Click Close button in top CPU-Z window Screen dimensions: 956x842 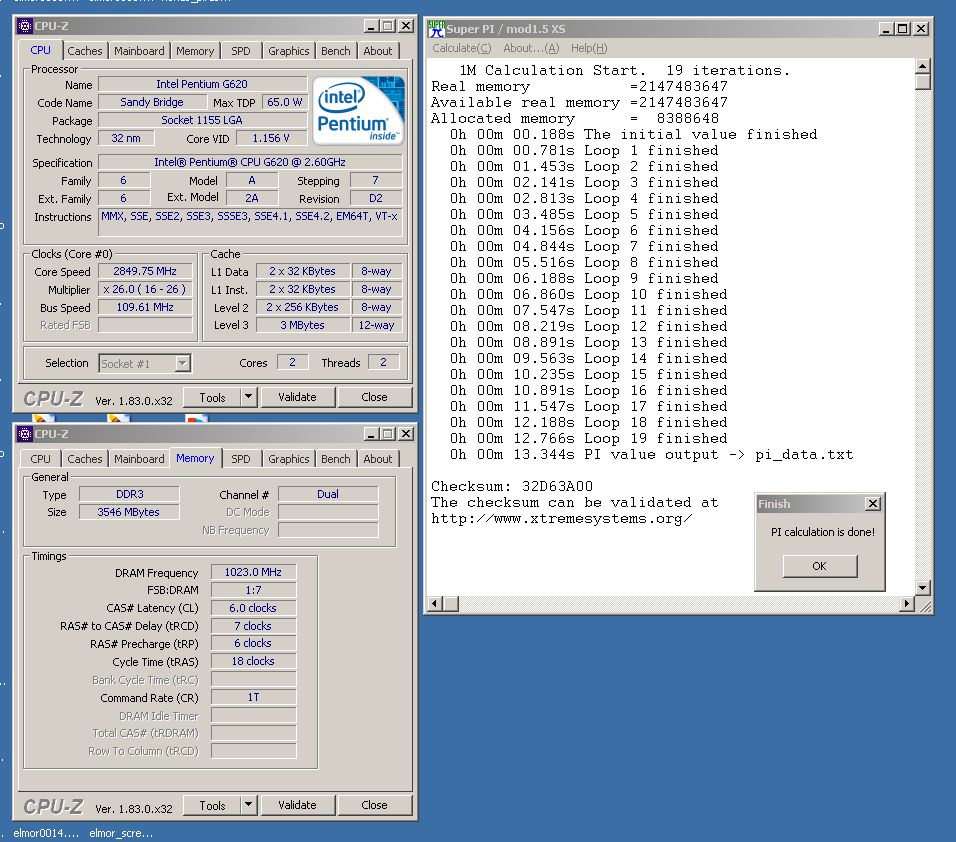[x=374, y=397]
